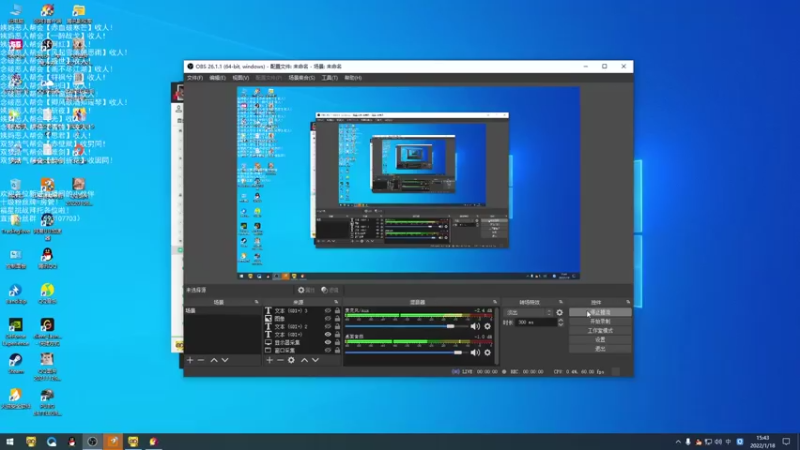Viewport: 800px width, 450px height.
Task: Click the Exit button in Controls
Action: [600, 348]
